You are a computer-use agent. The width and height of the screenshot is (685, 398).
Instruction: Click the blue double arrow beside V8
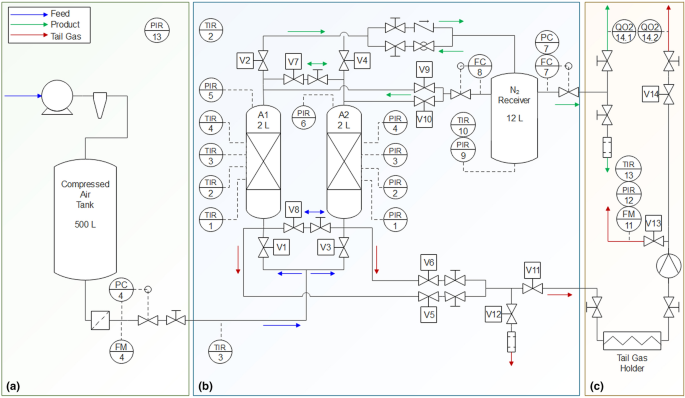pos(315,212)
